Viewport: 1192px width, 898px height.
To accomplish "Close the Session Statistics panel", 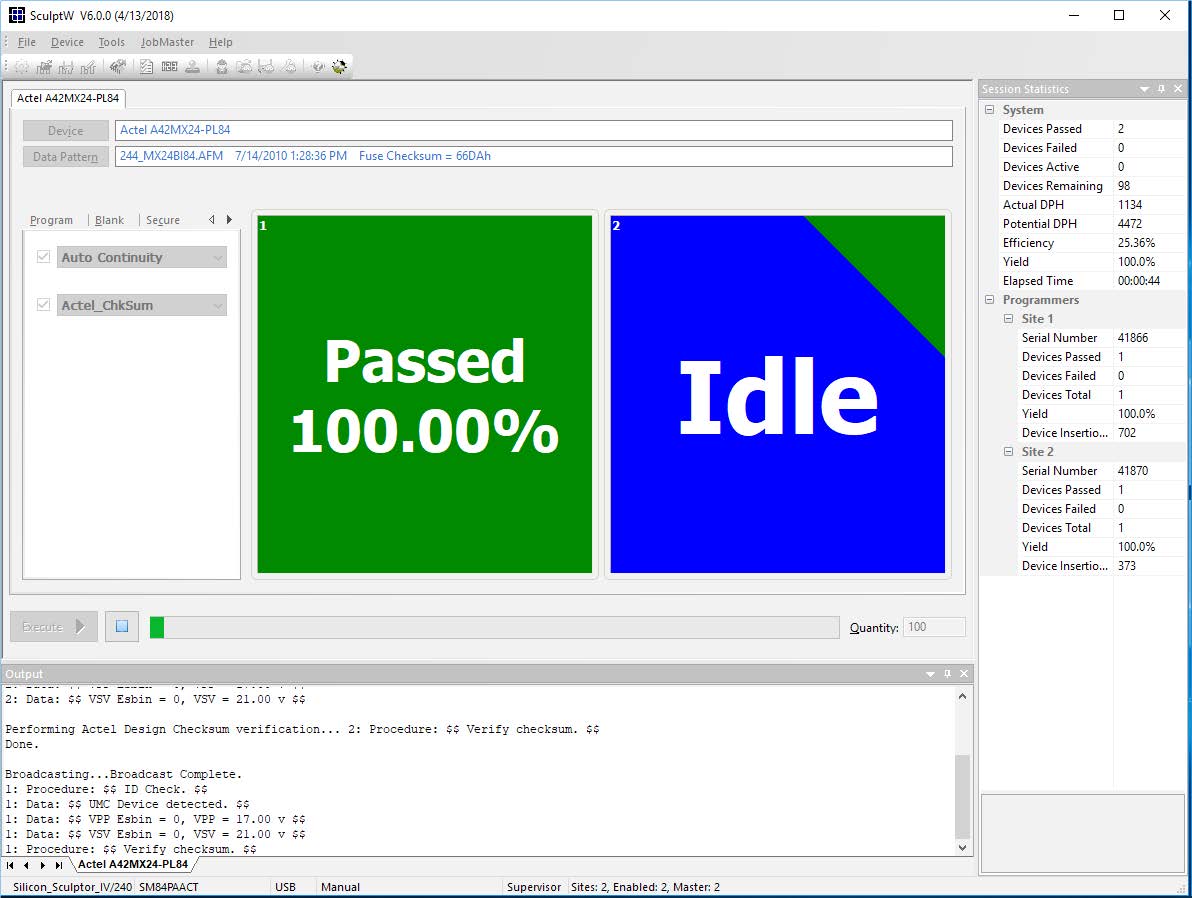I will click(x=1178, y=89).
